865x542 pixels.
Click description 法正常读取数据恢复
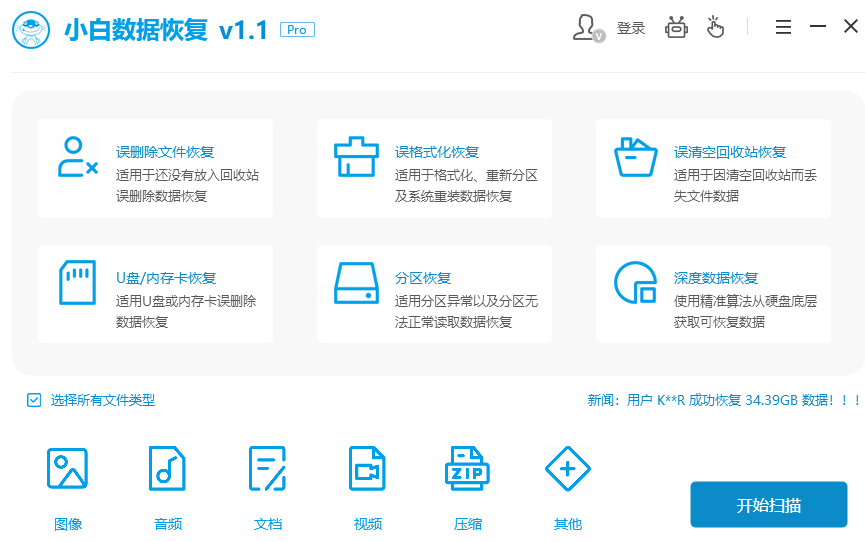453,322
